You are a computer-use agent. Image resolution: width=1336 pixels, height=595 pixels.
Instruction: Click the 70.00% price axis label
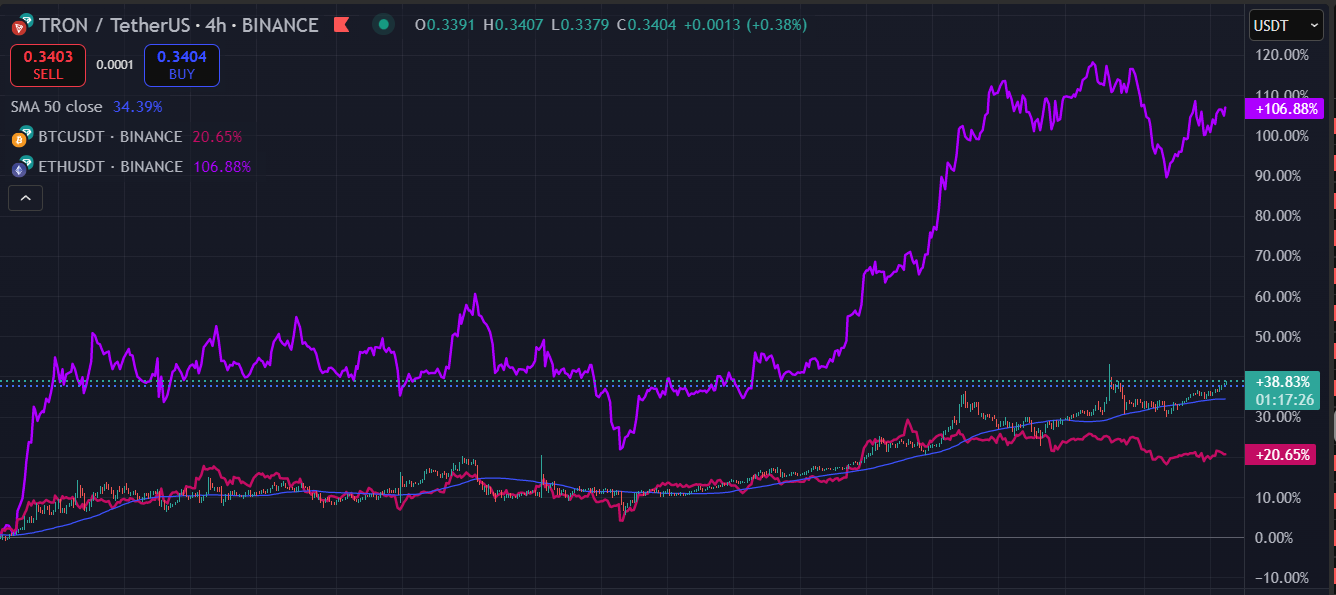tap(1280, 256)
